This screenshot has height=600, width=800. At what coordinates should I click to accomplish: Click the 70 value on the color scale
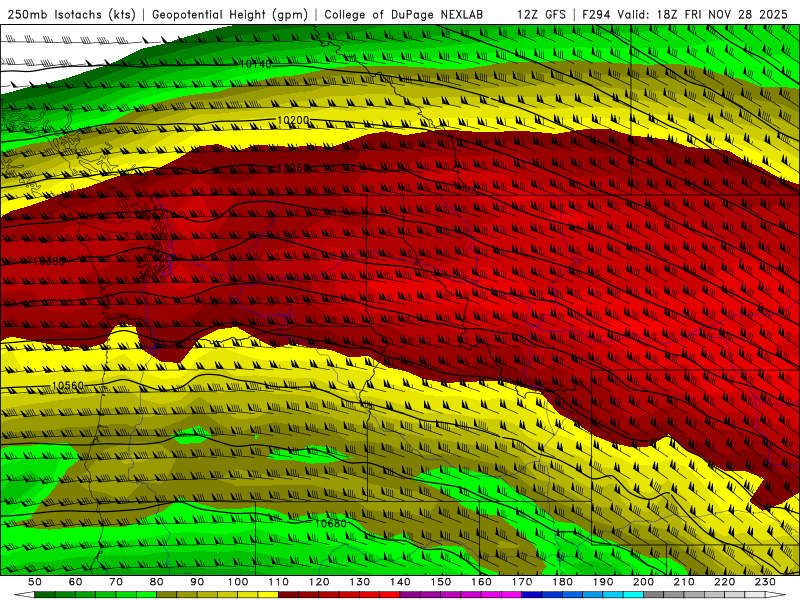[x=116, y=582]
